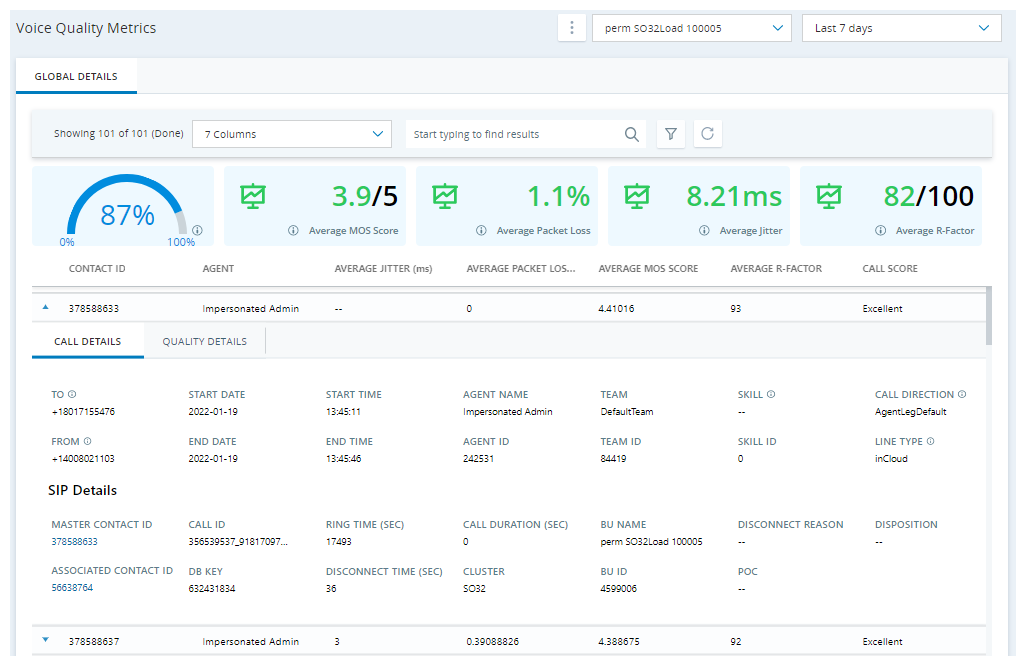The image size is (1017, 662).
Task: Open the filter funnel icon
Action: pos(671,134)
